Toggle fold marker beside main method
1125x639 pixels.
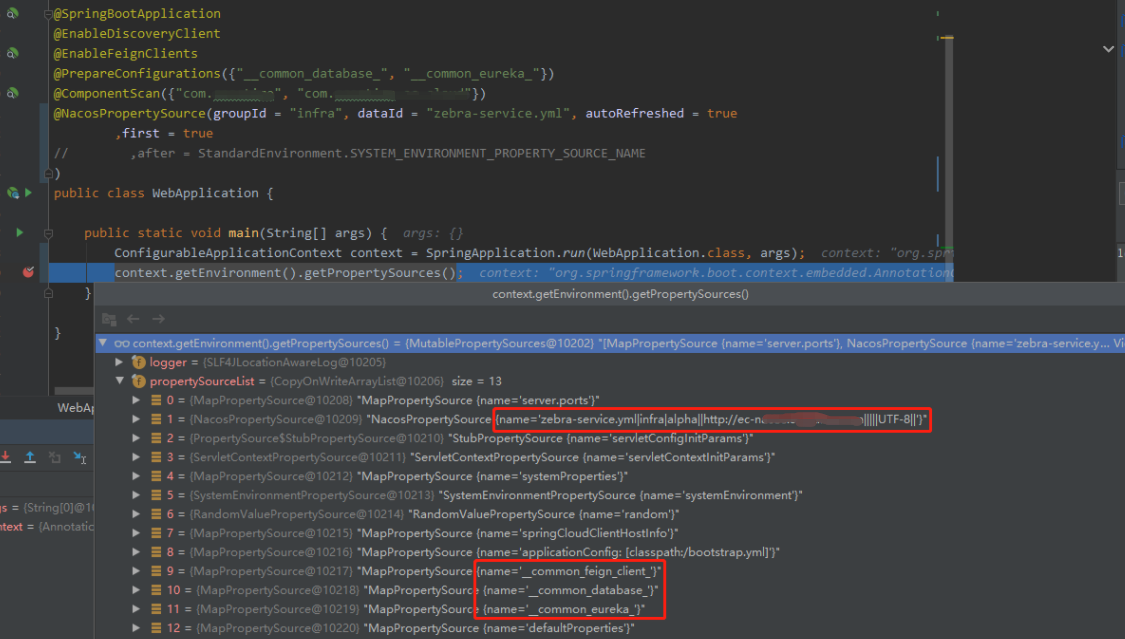(48, 233)
